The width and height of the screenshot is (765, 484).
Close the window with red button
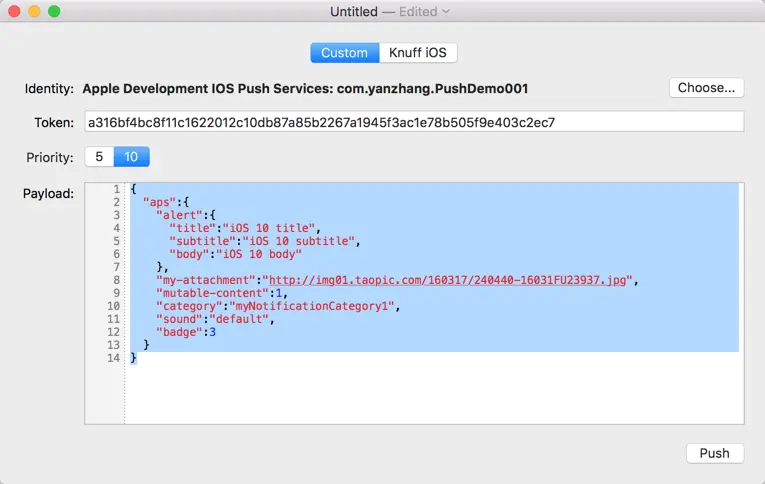[14, 11]
